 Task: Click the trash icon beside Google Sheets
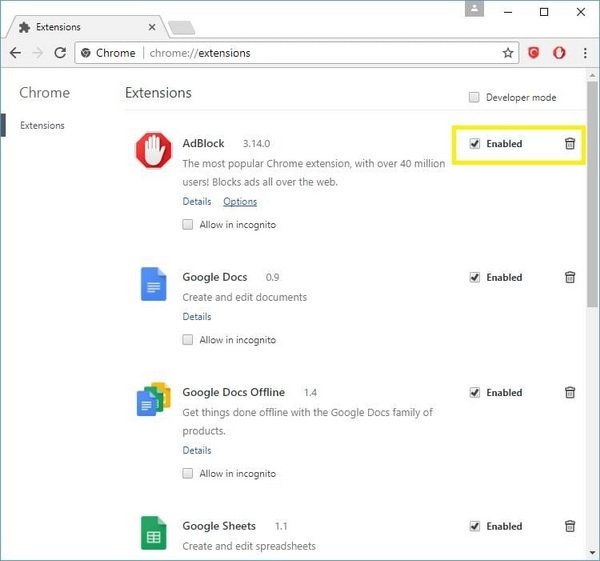[x=570, y=526]
